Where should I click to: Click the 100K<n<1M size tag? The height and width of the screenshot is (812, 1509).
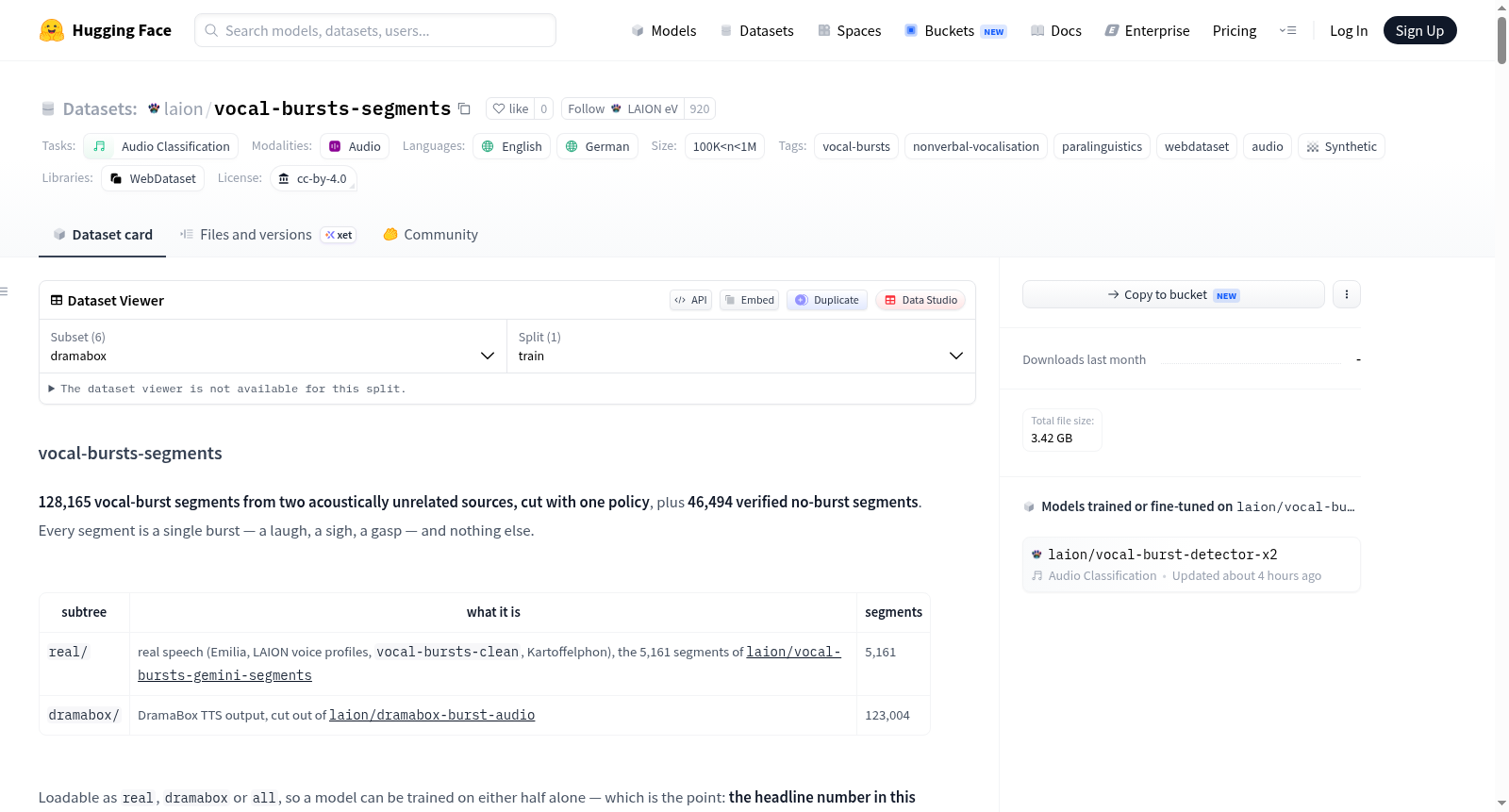coord(724,146)
